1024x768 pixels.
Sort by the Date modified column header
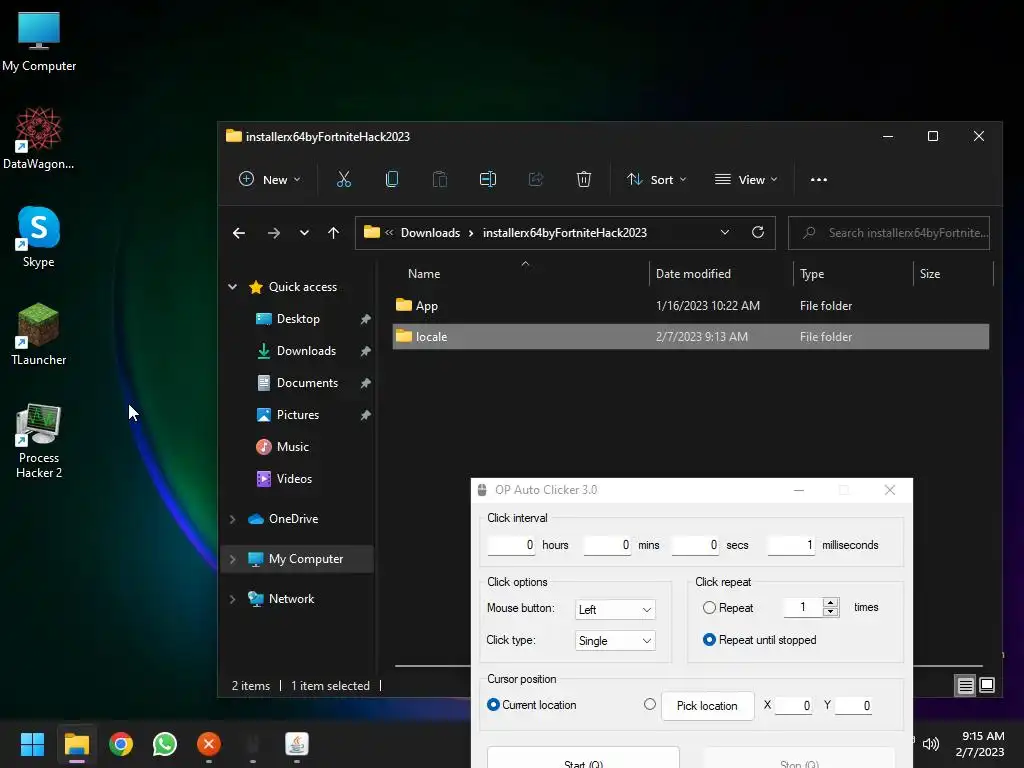point(693,274)
